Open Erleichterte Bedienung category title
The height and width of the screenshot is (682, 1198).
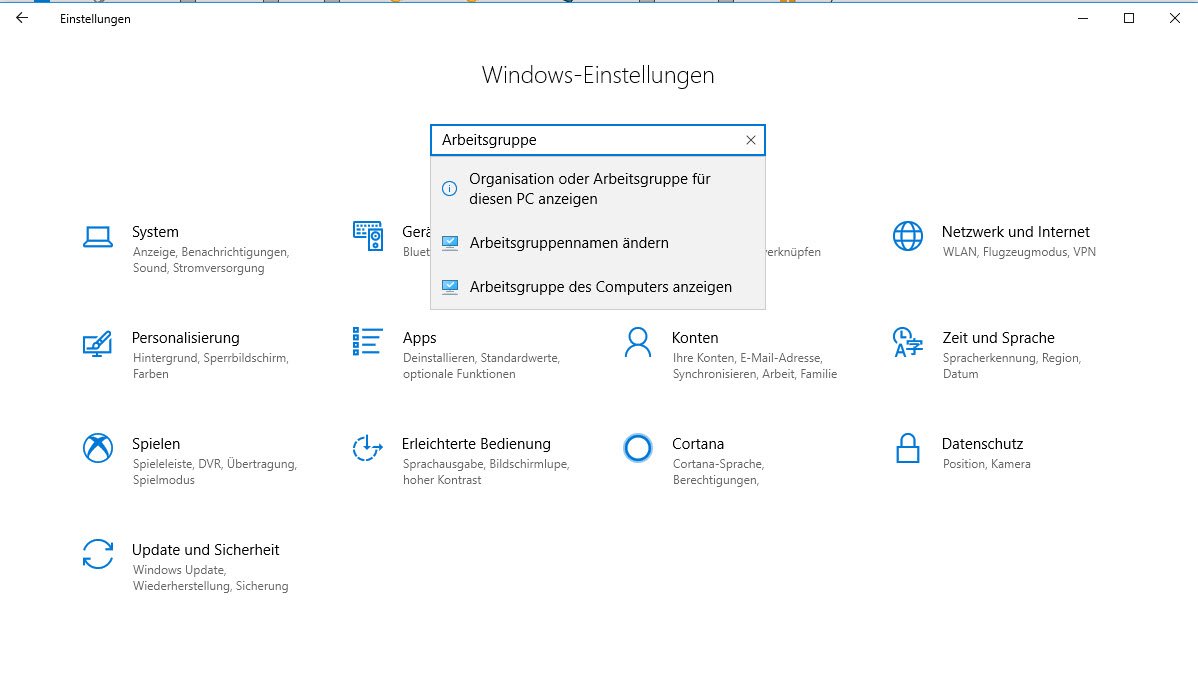coord(476,444)
